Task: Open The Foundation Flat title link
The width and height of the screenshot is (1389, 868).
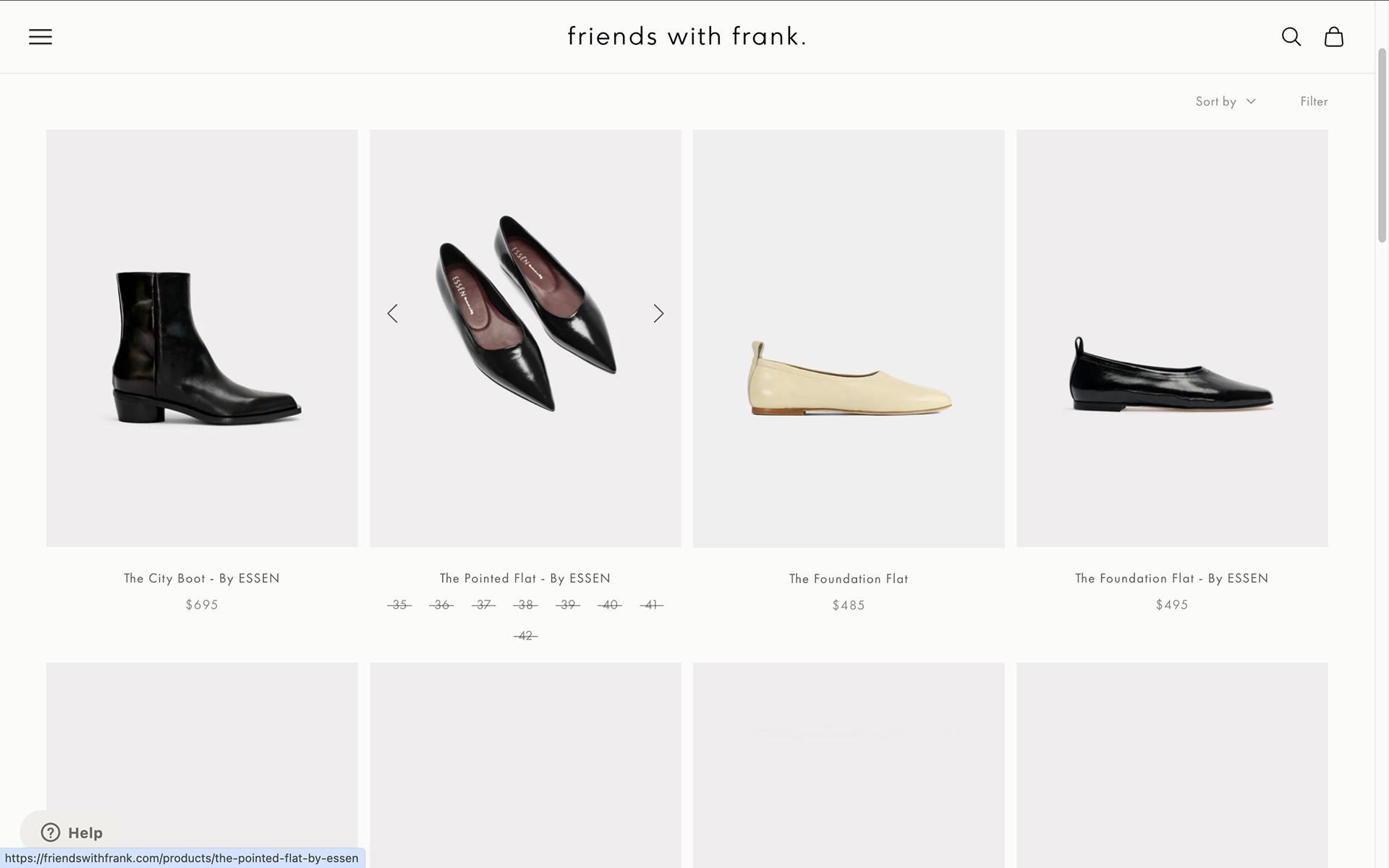Action: [x=849, y=579]
